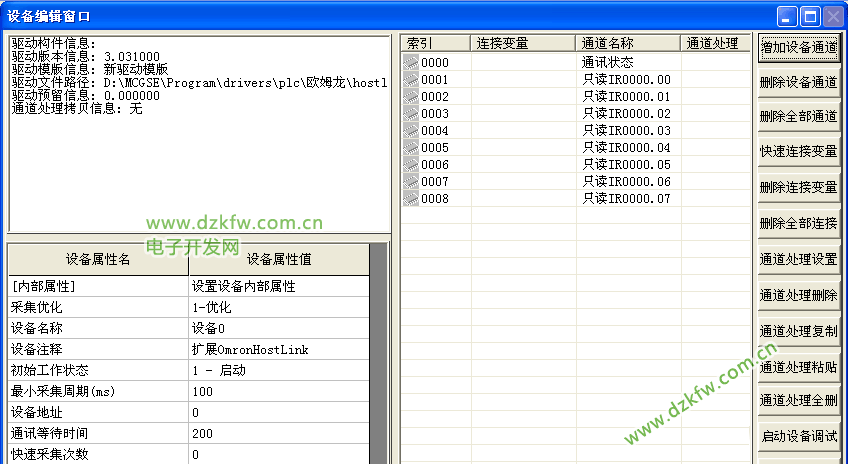Open 通道处理设置 dialog

tap(798, 260)
